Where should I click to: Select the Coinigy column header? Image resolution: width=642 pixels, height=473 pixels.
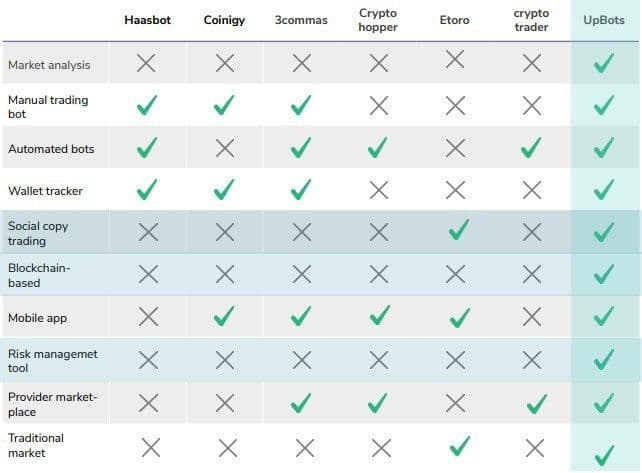coord(224,20)
